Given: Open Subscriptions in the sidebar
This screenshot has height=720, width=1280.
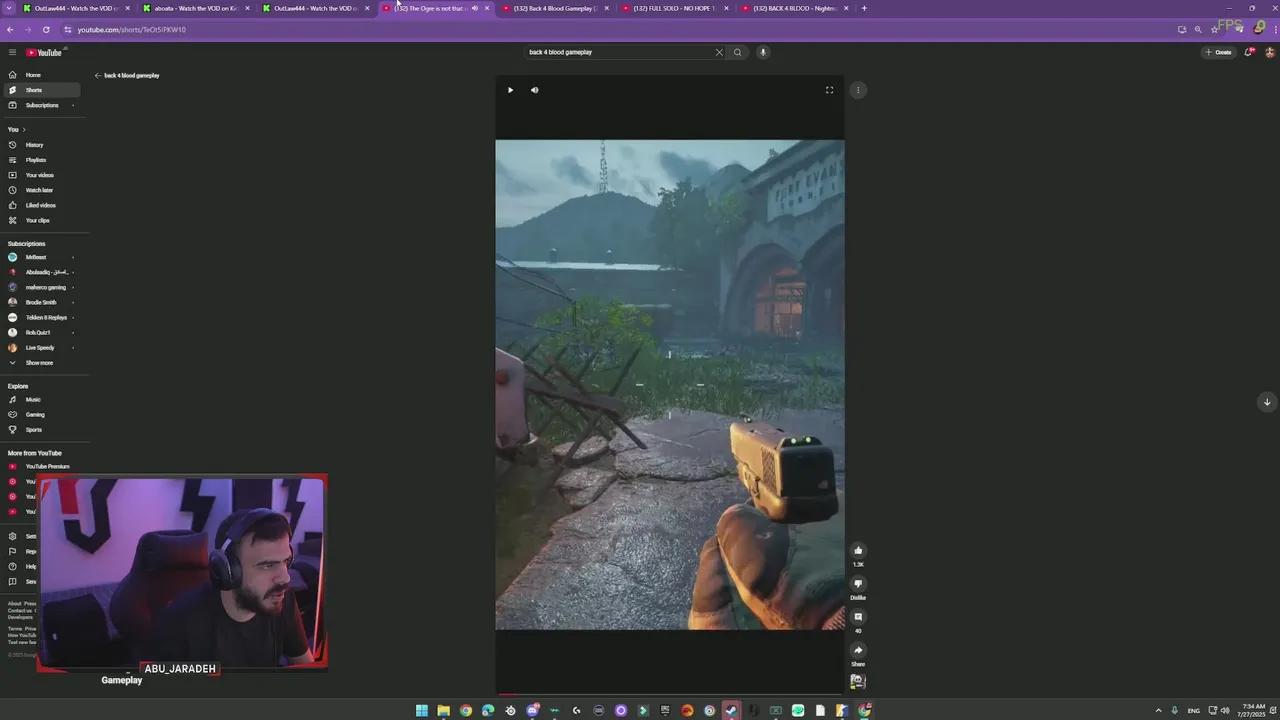Looking at the screenshot, I should coord(40,105).
